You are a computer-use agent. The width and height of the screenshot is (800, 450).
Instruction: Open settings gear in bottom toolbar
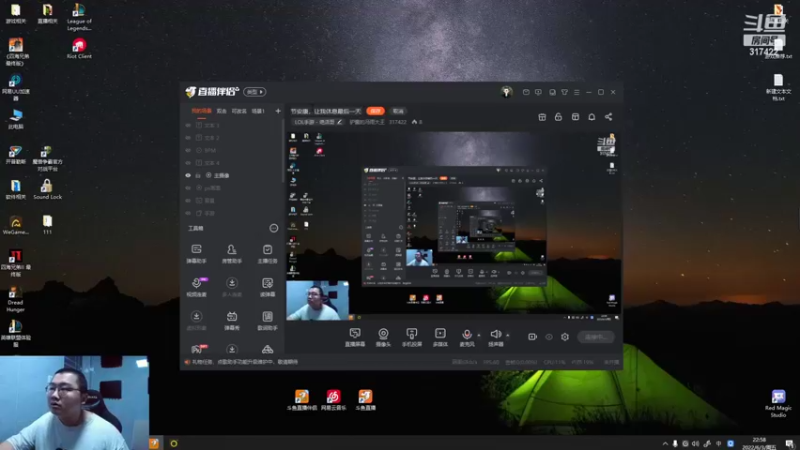tap(565, 337)
